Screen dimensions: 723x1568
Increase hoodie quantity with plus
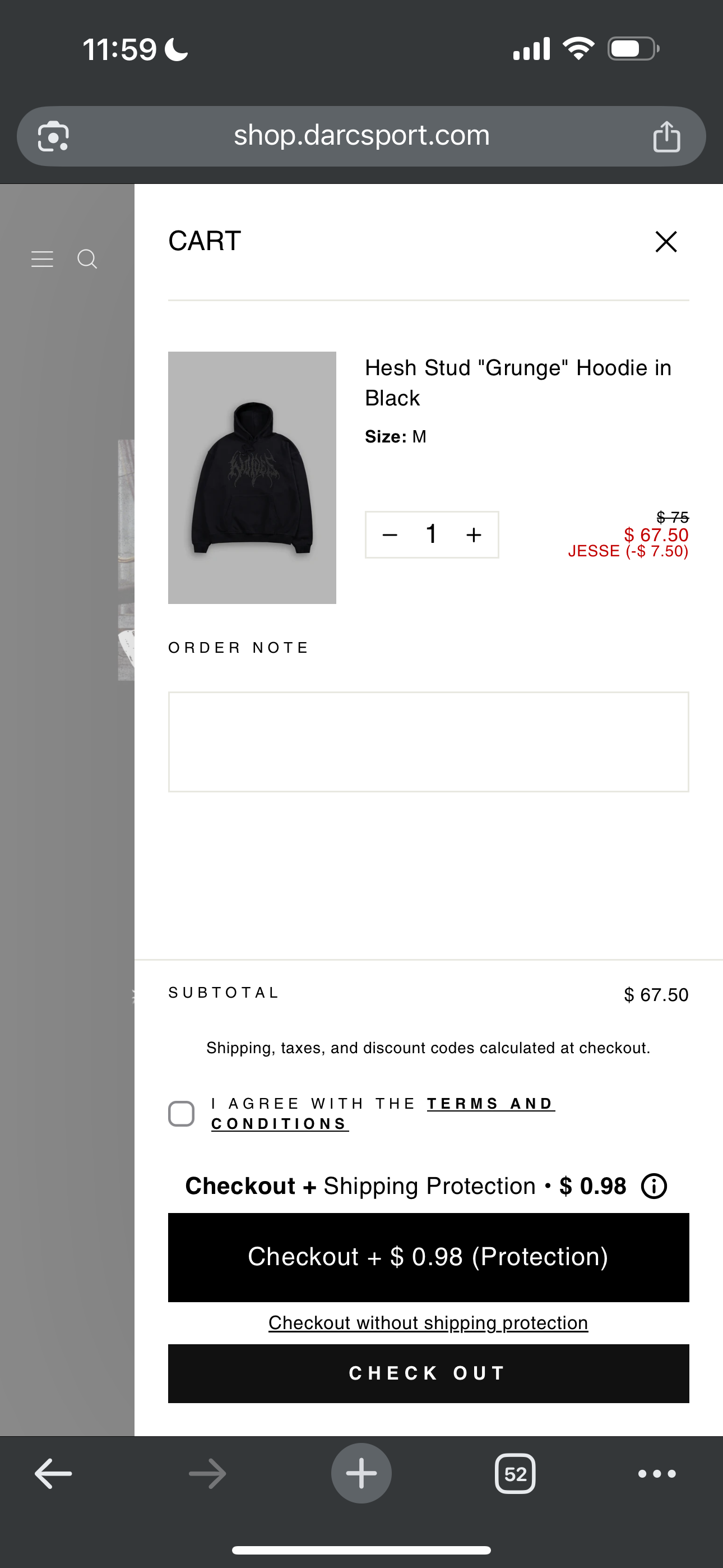pos(474,535)
